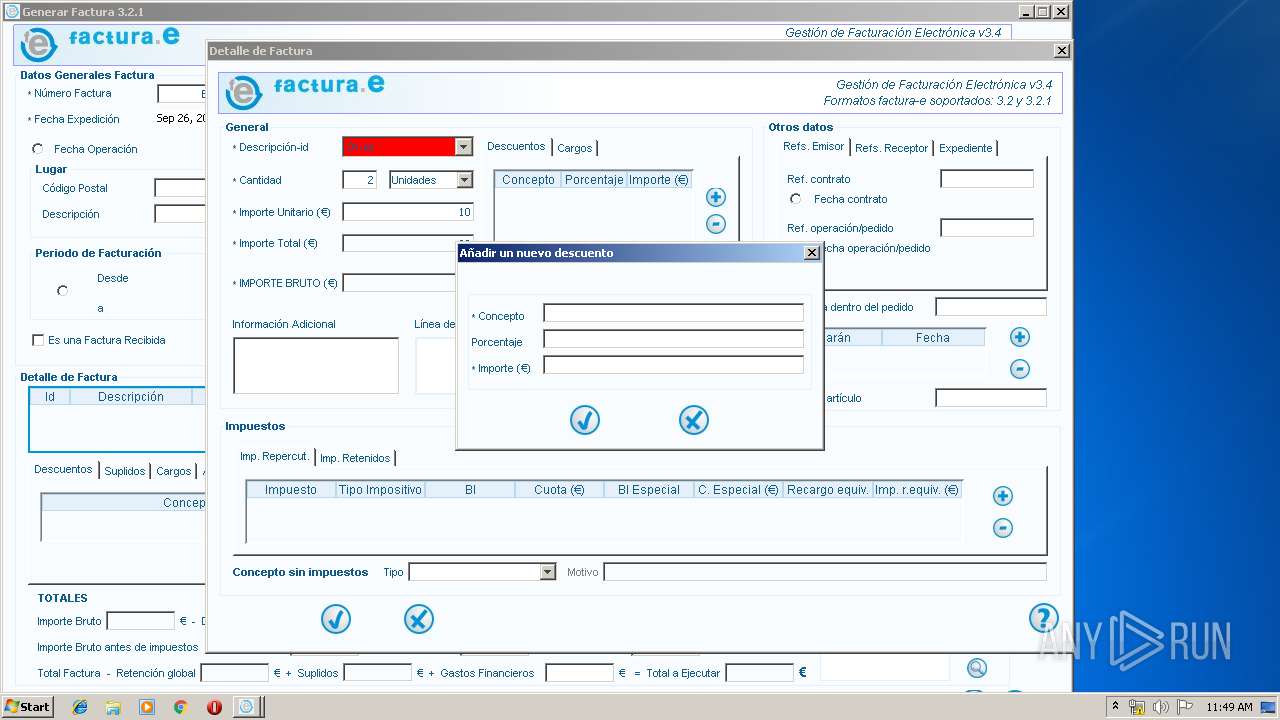Screen dimensions: 1280x720
Task: Open Internet Explorer from the taskbar
Action: 80,707
